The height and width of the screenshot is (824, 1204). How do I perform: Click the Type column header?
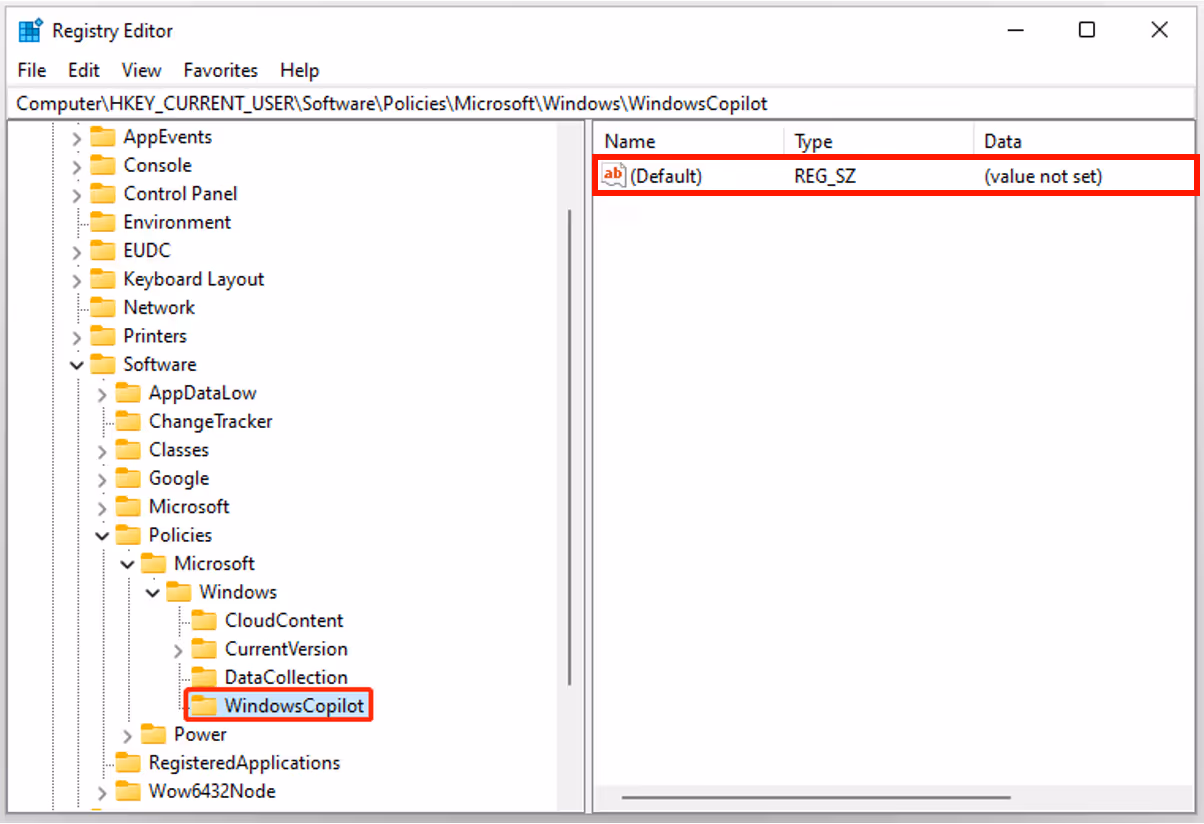click(879, 141)
